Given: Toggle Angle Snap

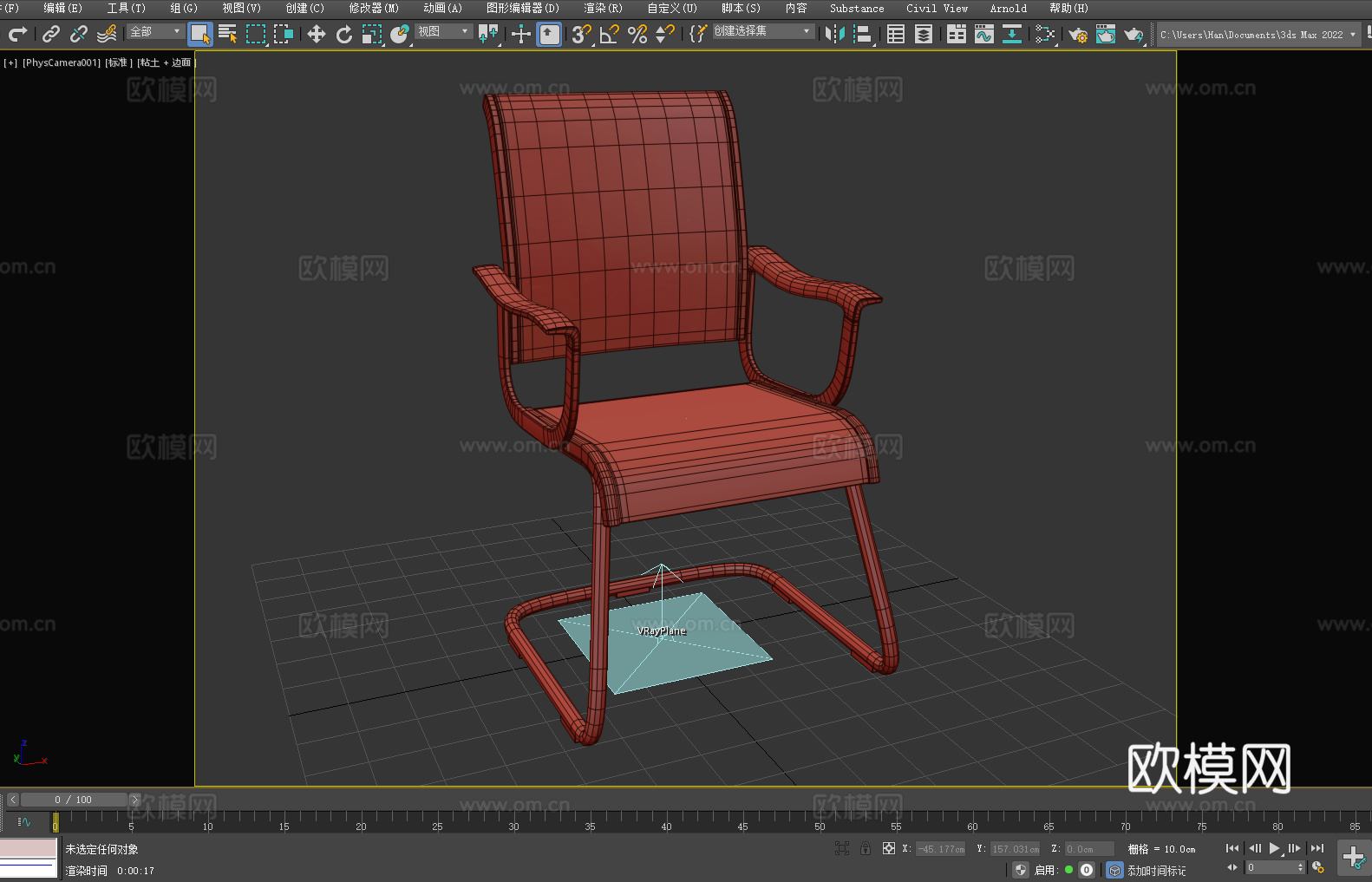Looking at the screenshot, I should pos(610,34).
